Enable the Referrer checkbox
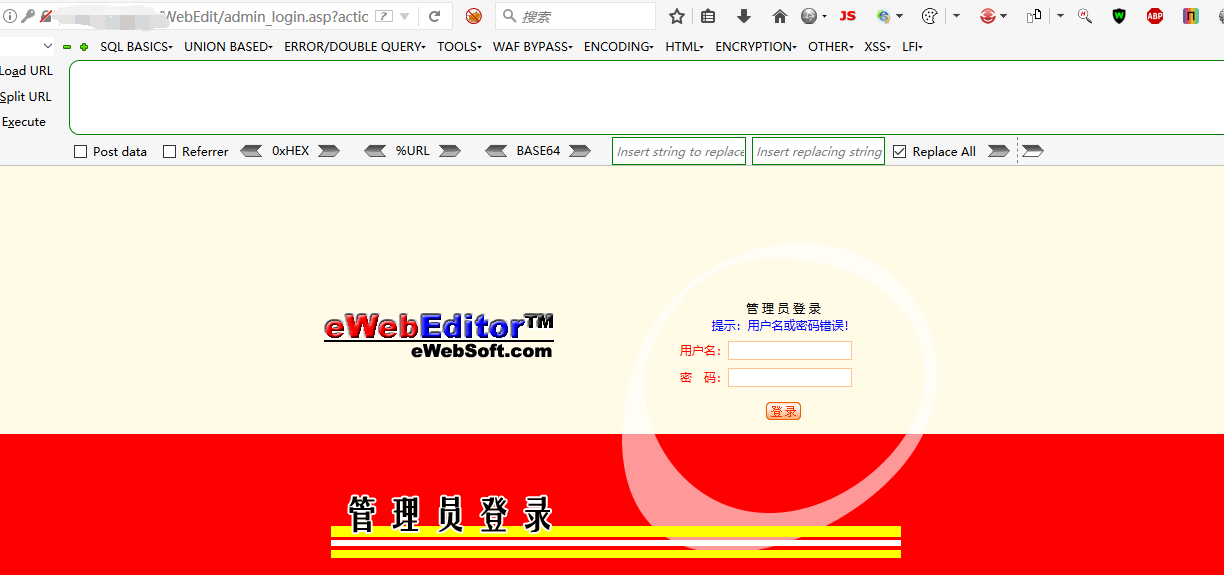This screenshot has width=1224, height=575. pyautogui.click(x=169, y=152)
